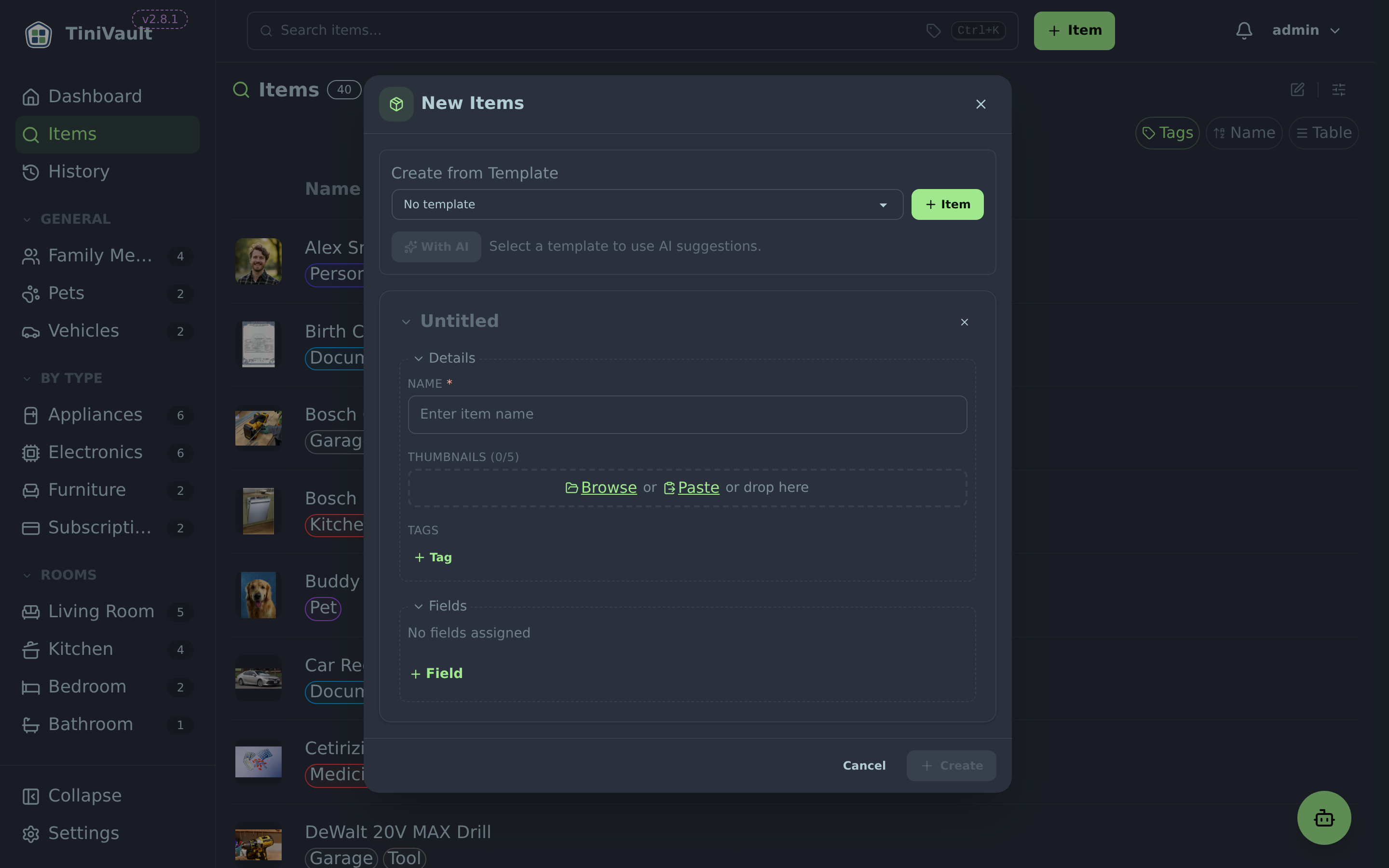Screen dimensions: 1389x868
Task: Click the TiniVault logo icon
Action: (39, 34)
